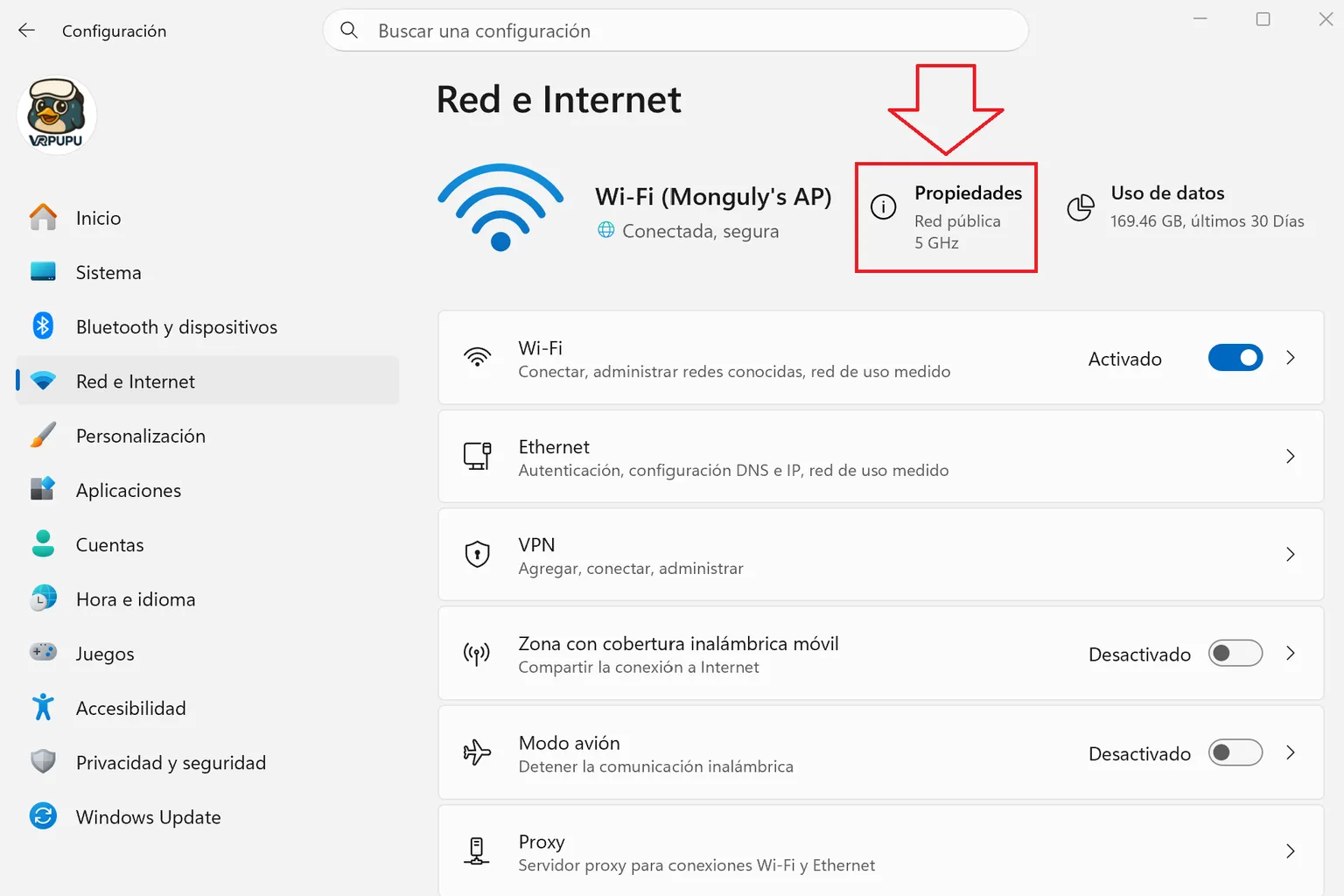
Task: Click the Aplicaciones icon
Action: coord(43,489)
